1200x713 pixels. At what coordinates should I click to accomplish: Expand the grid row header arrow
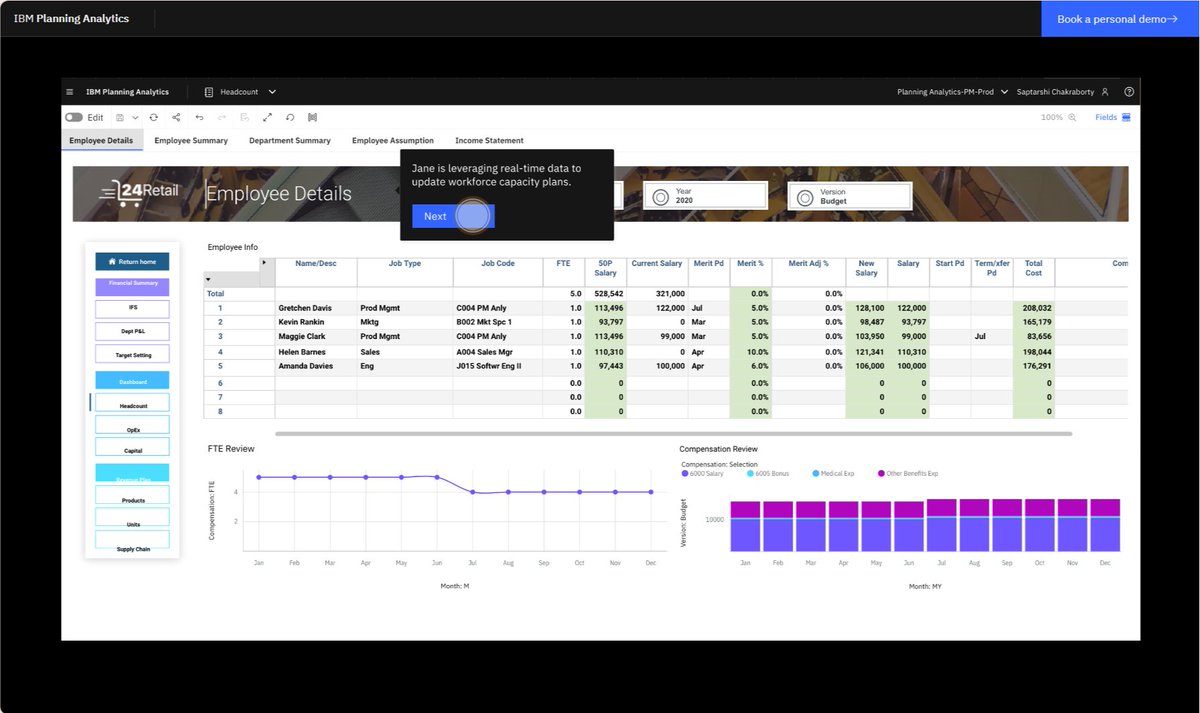tap(208, 281)
